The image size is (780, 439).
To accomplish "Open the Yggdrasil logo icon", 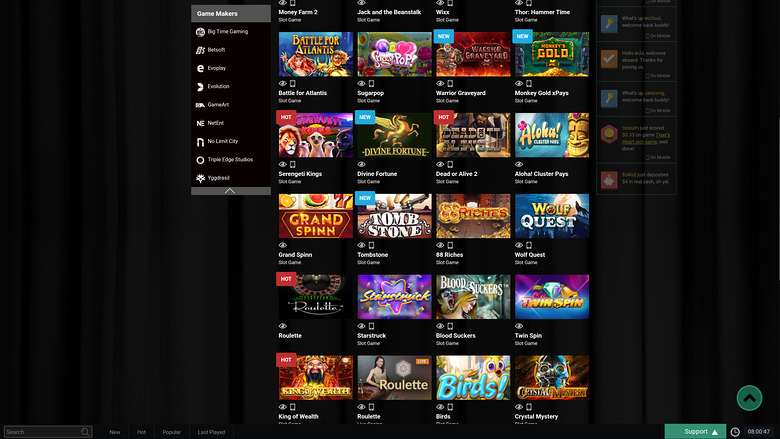I will (200, 178).
